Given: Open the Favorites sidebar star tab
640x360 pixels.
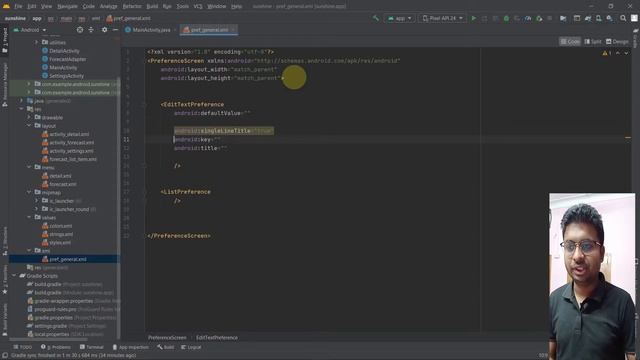Looking at the screenshot, I should pyautogui.click(x=4, y=280).
